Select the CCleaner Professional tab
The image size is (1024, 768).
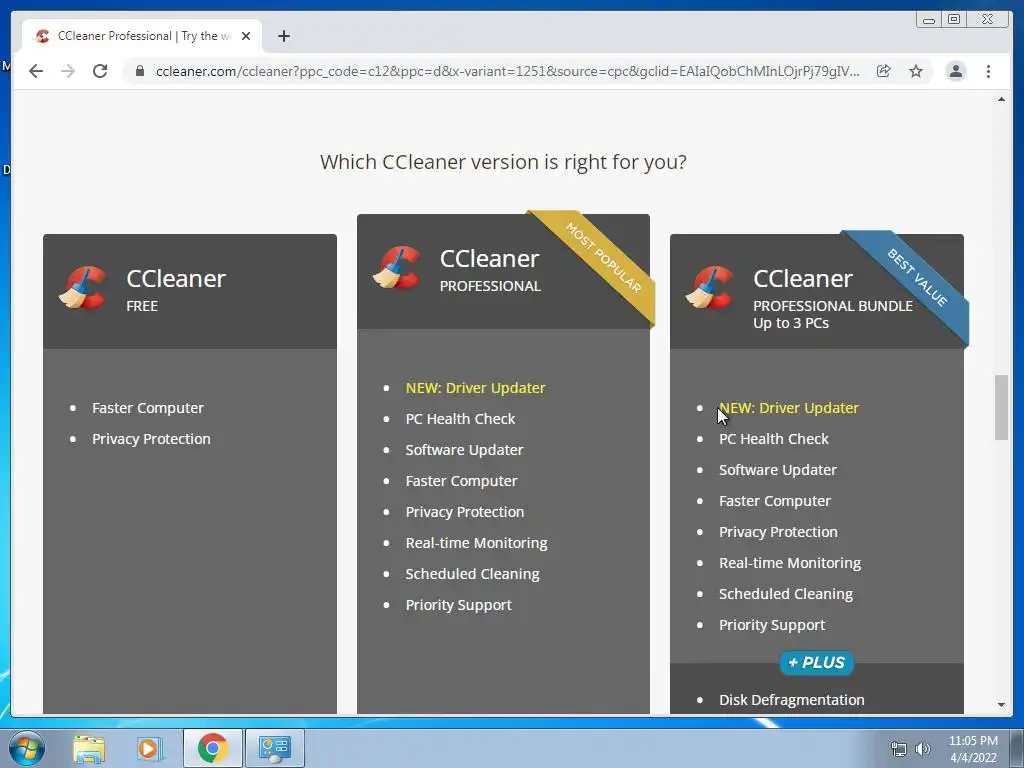point(142,36)
